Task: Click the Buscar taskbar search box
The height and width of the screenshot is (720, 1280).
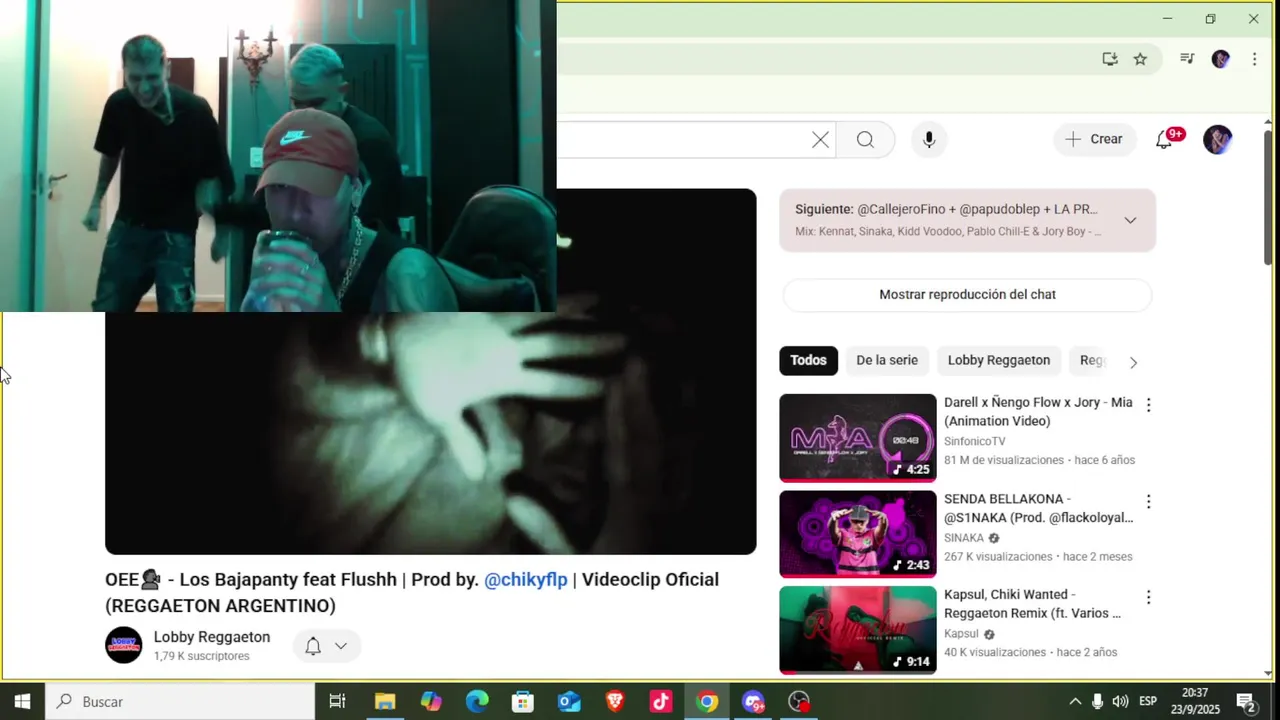Action: [x=180, y=702]
